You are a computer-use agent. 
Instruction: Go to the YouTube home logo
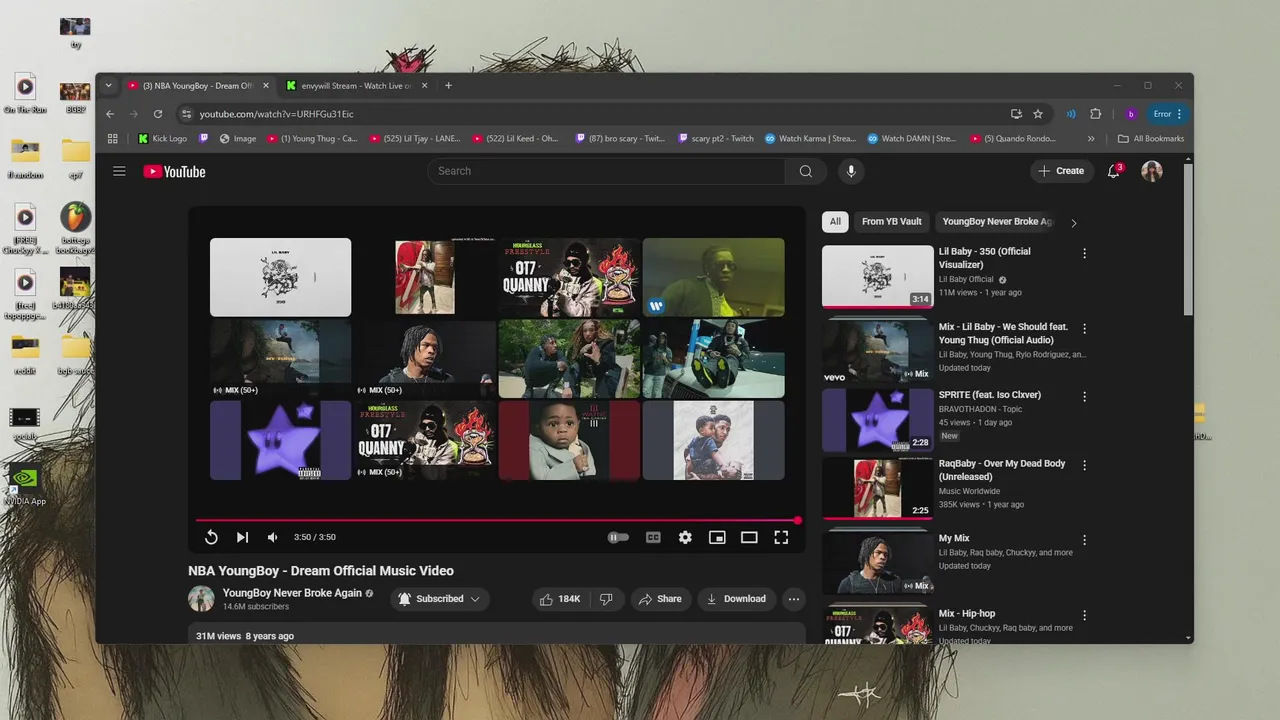coord(174,172)
